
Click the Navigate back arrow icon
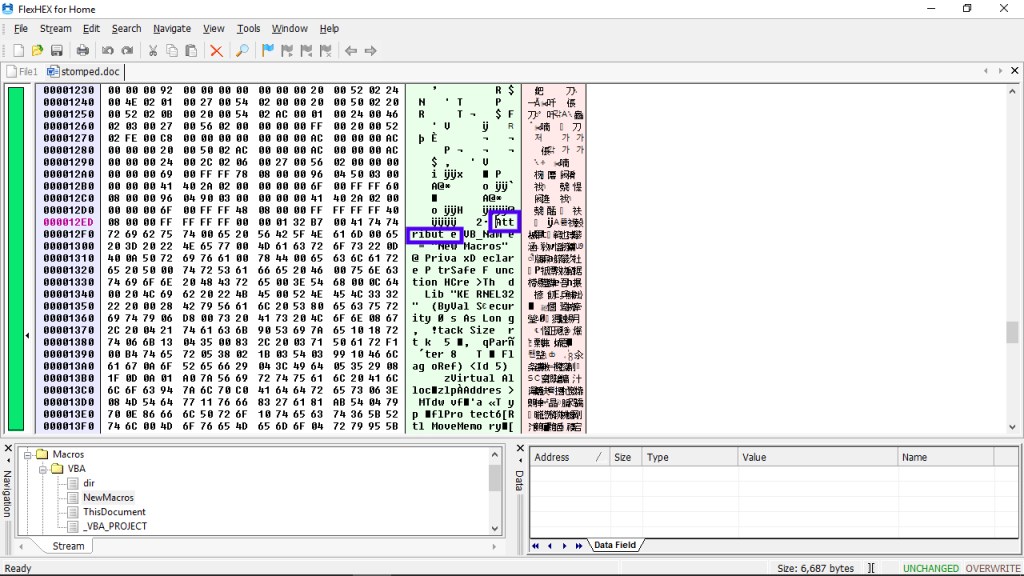pyautogui.click(x=351, y=51)
